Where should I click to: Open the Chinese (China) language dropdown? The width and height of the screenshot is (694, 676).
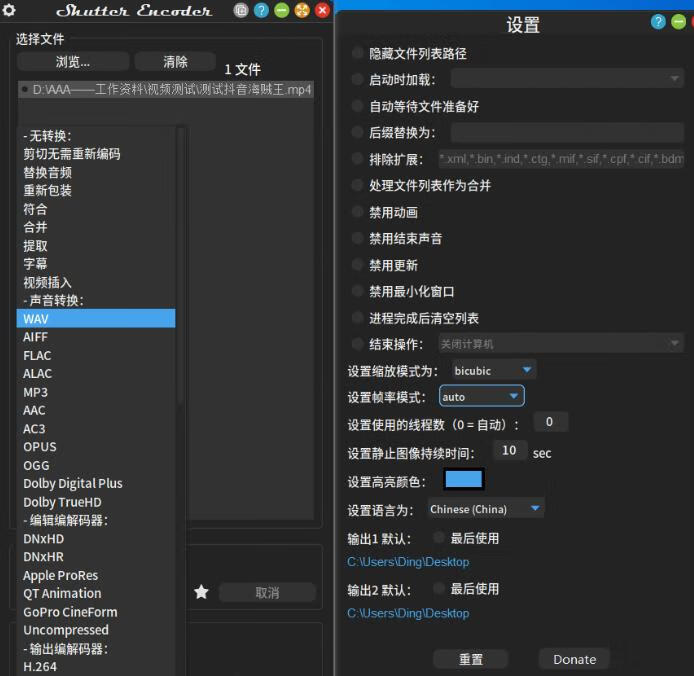(x=486, y=509)
